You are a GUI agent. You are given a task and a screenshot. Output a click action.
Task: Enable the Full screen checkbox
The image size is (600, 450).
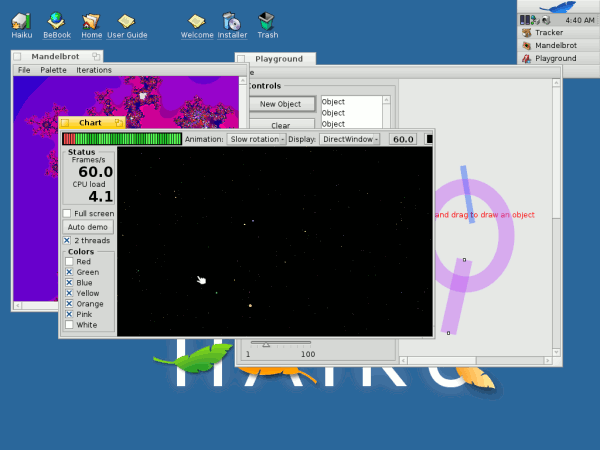(67, 213)
